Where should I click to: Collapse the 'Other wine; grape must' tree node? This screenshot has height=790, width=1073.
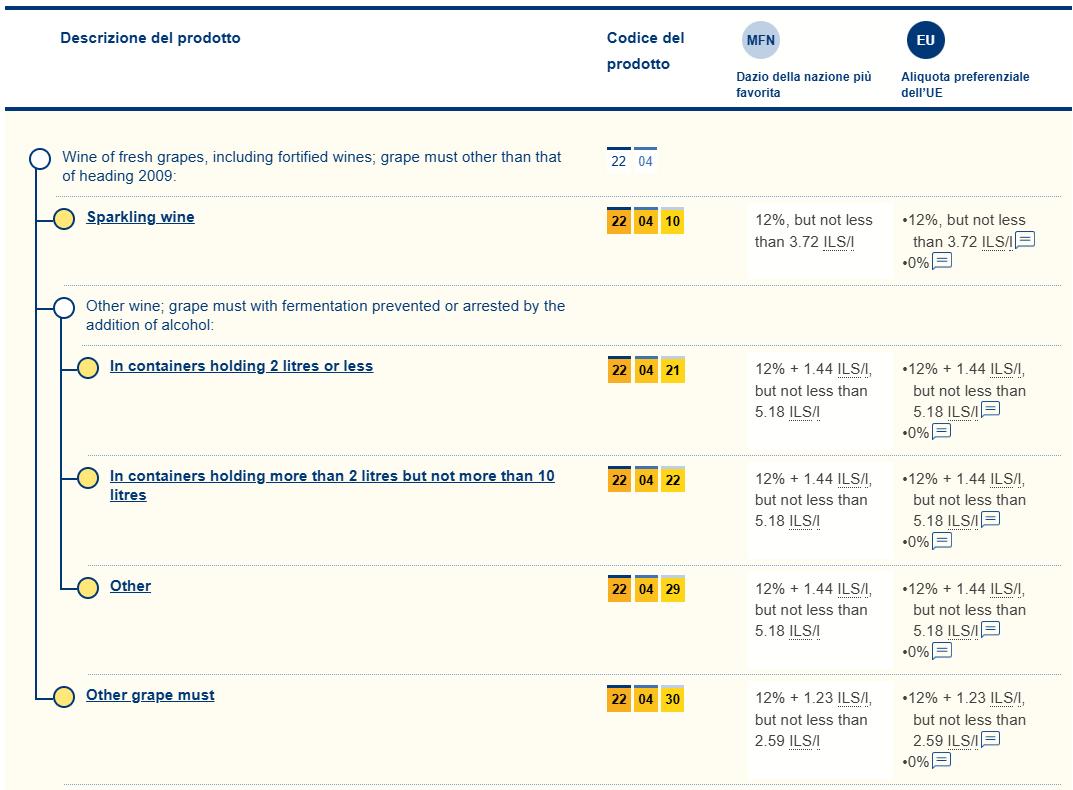coord(64,308)
